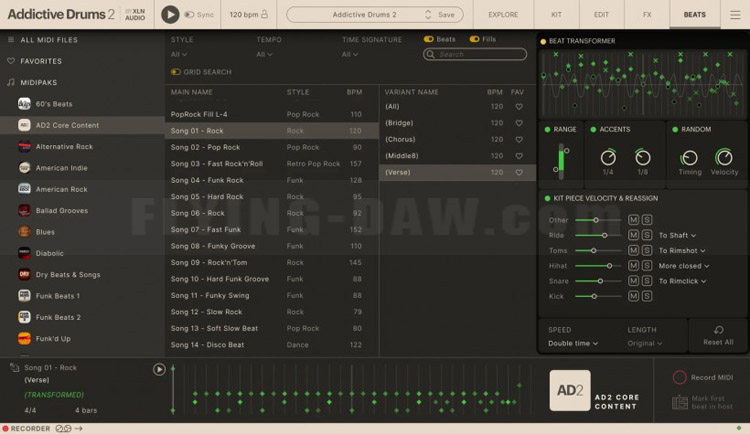The height and width of the screenshot is (434, 750).
Task: Favorite the (Bridge) variant
Action: click(x=519, y=123)
